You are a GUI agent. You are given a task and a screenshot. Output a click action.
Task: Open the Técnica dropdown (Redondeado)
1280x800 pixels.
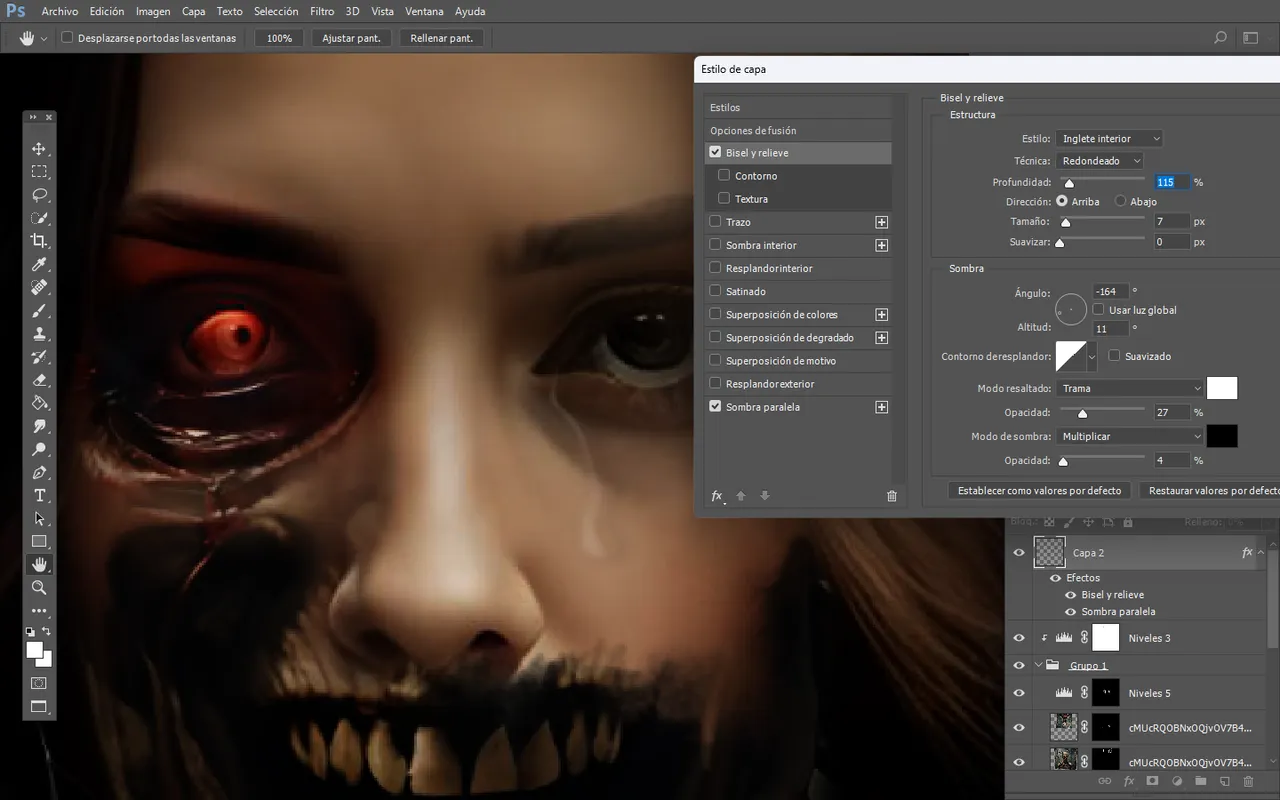[x=1099, y=161]
